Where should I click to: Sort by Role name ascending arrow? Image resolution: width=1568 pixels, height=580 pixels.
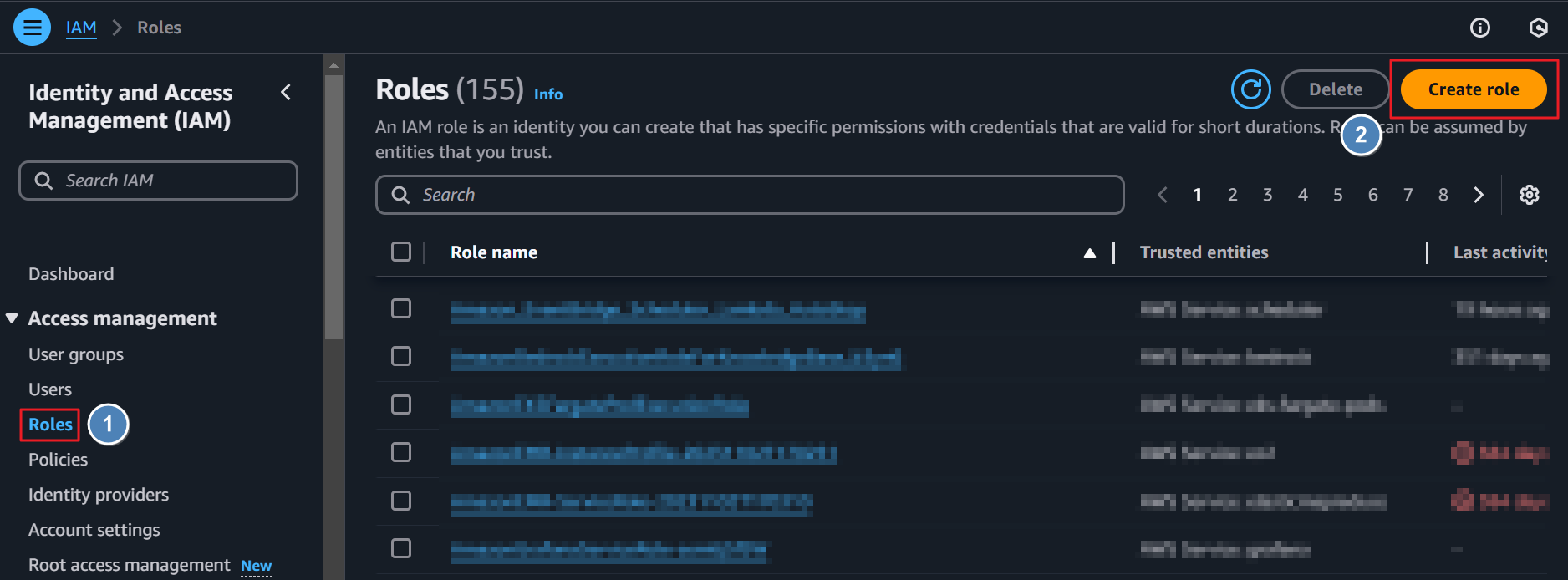click(x=1089, y=253)
